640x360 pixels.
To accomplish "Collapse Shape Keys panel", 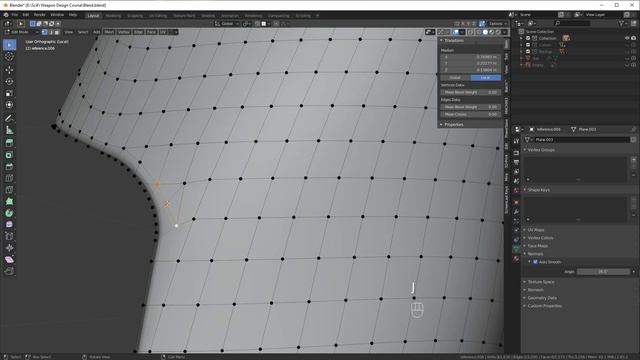I will pyautogui.click(x=537, y=190).
